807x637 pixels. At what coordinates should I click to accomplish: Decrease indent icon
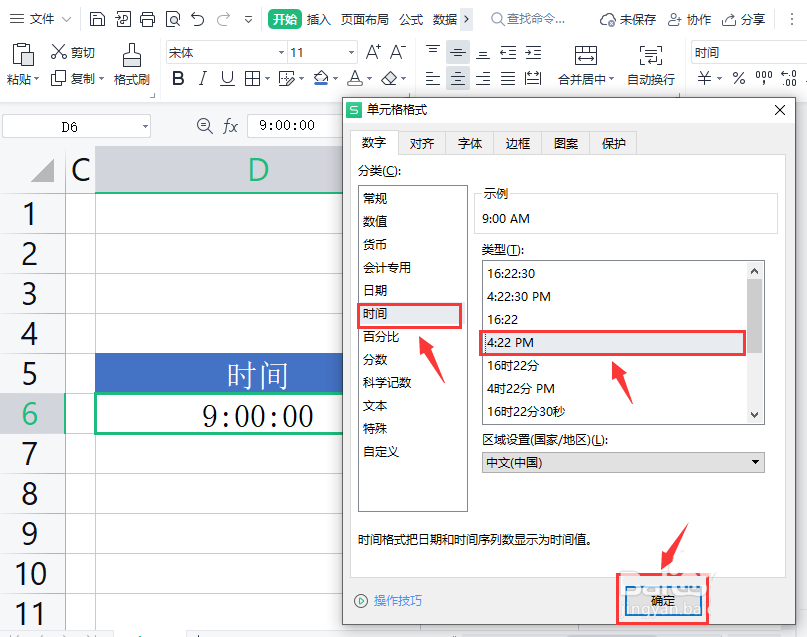pos(508,52)
